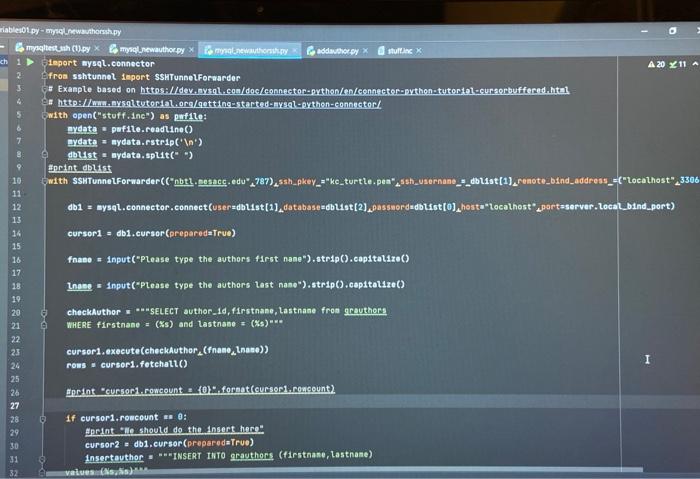Click the green typo checkmark showing 11

[673, 64]
